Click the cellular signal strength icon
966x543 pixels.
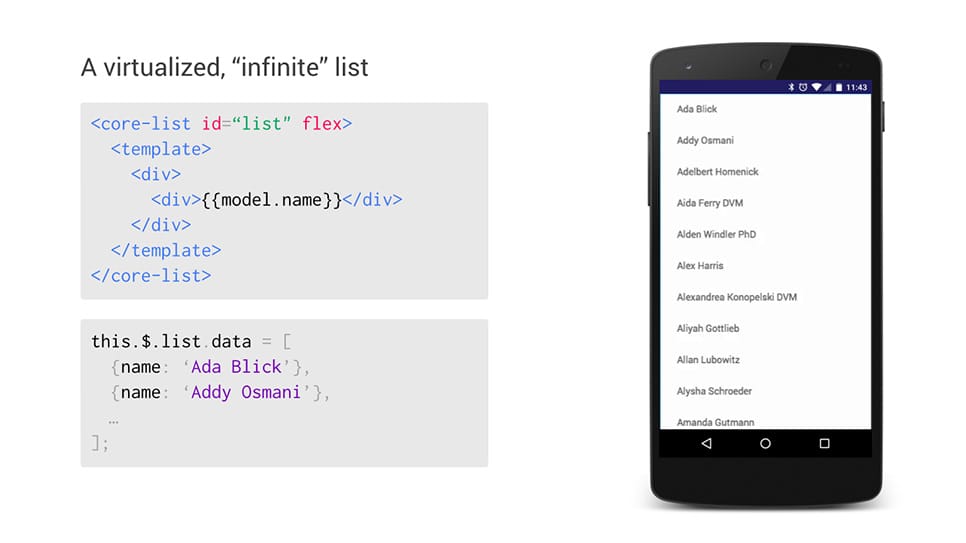[828, 88]
